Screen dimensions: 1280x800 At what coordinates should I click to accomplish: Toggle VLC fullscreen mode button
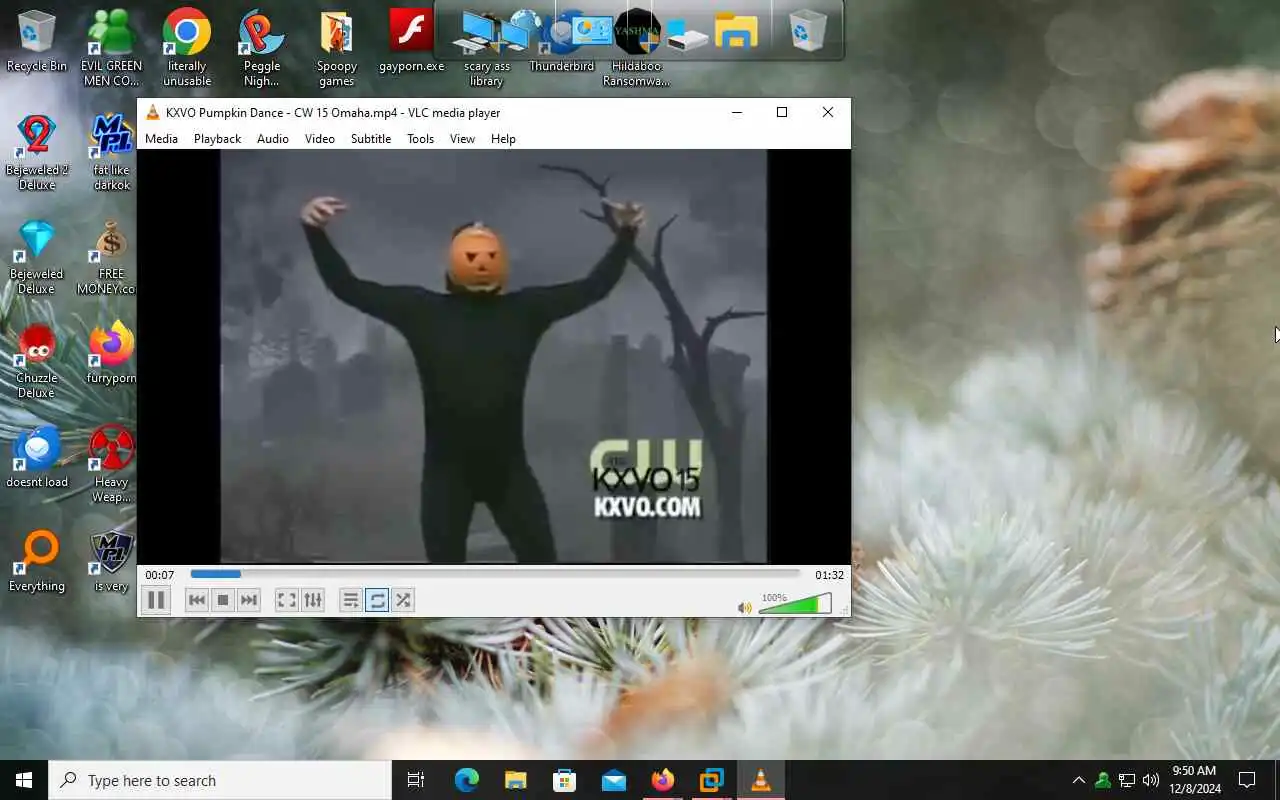[x=286, y=600]
